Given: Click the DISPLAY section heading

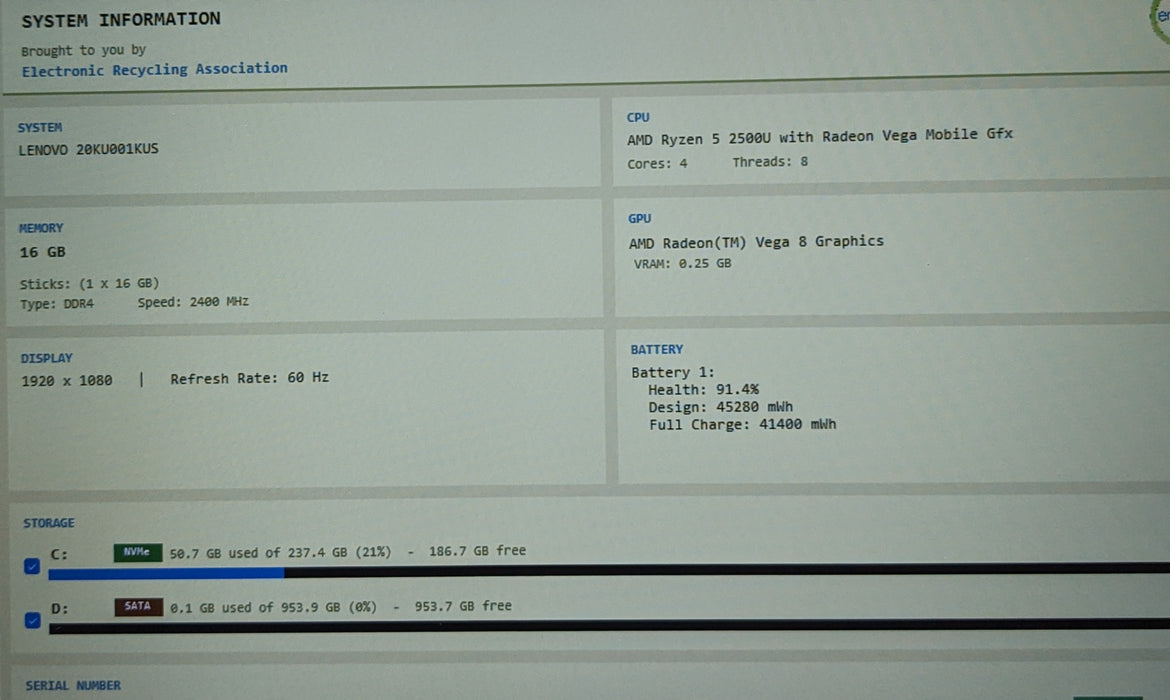Looking at the screenshot, I should pos(46,358).
